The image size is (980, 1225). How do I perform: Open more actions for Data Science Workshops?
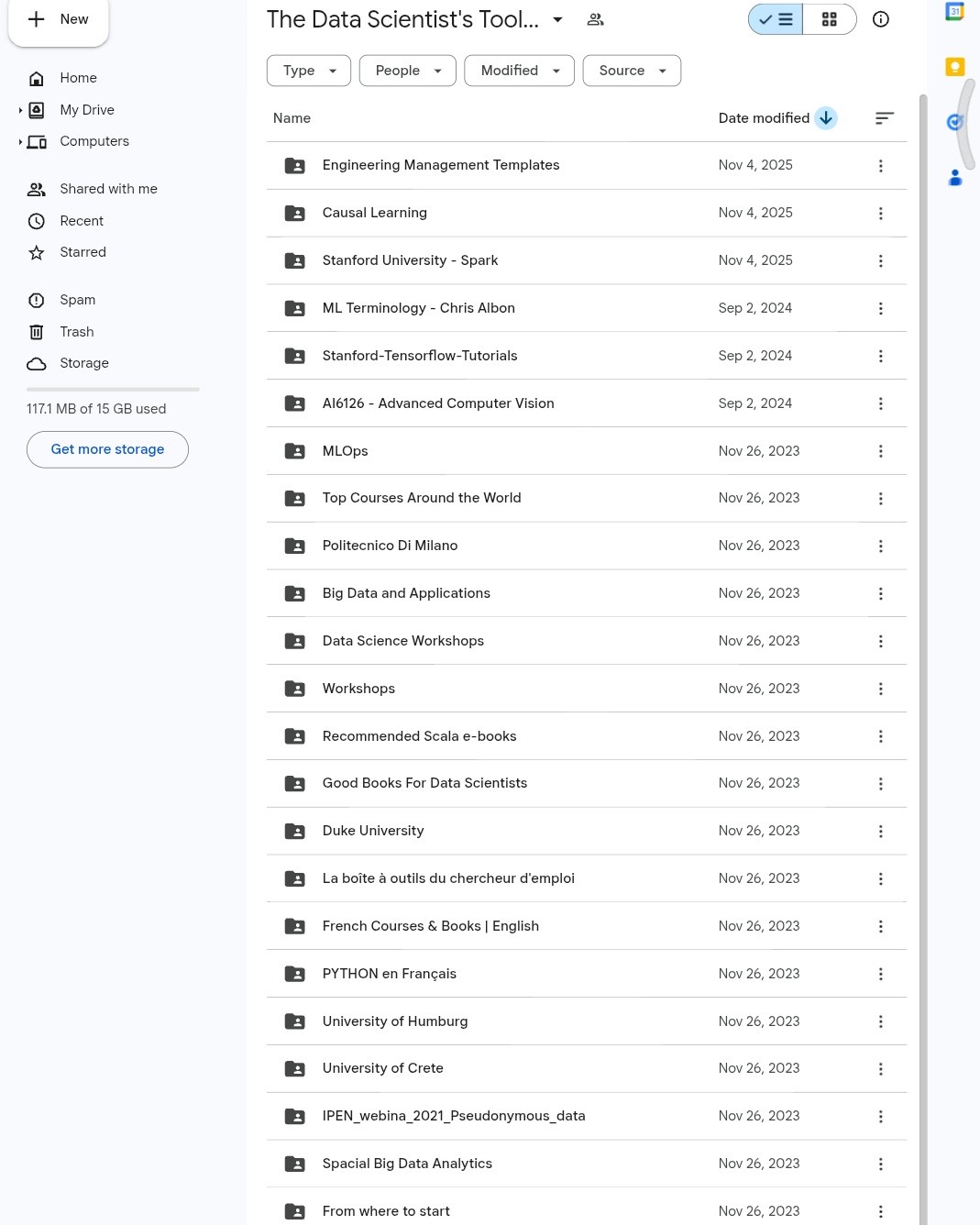coord(881,642)
